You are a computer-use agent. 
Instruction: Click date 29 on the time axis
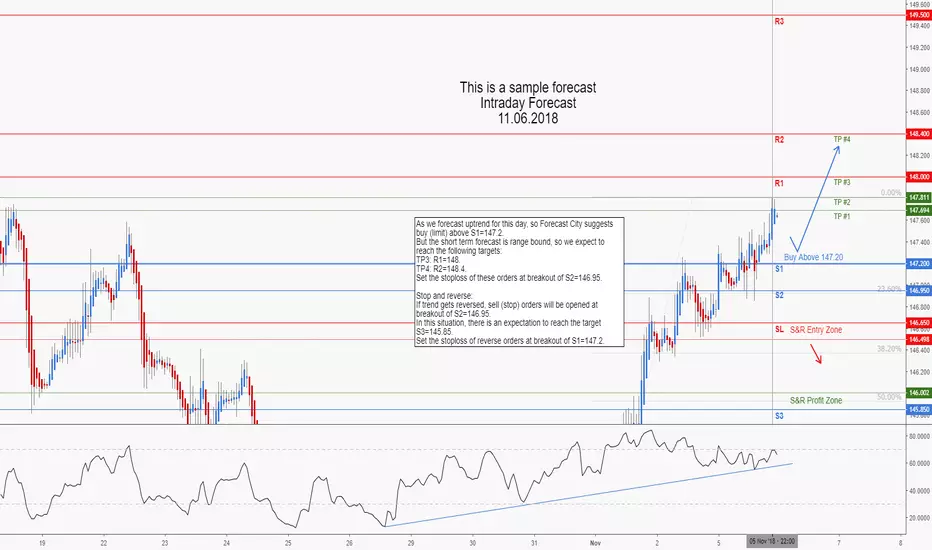(x=411, y=543)
